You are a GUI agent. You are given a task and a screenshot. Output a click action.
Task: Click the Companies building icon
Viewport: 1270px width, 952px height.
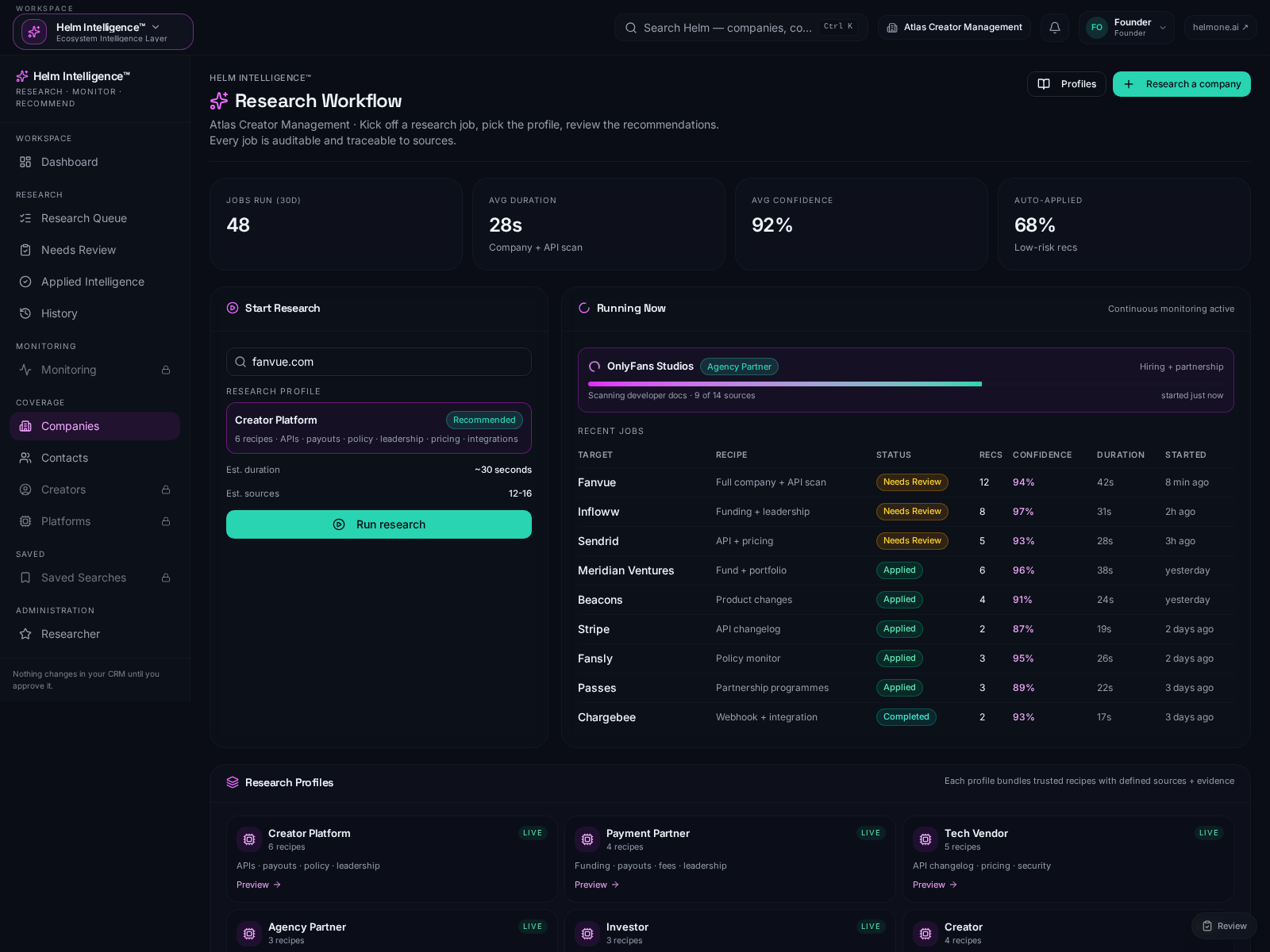[25, 426]
